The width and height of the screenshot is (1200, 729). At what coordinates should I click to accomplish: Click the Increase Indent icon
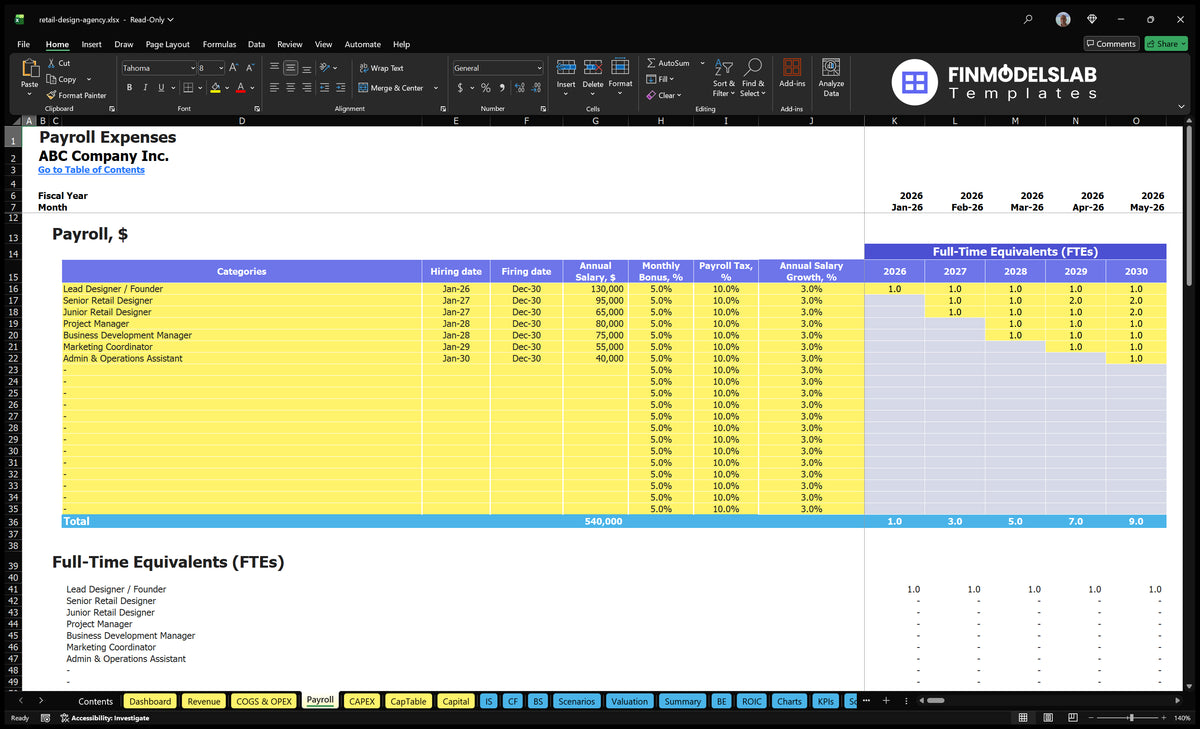tap(343, 88)
